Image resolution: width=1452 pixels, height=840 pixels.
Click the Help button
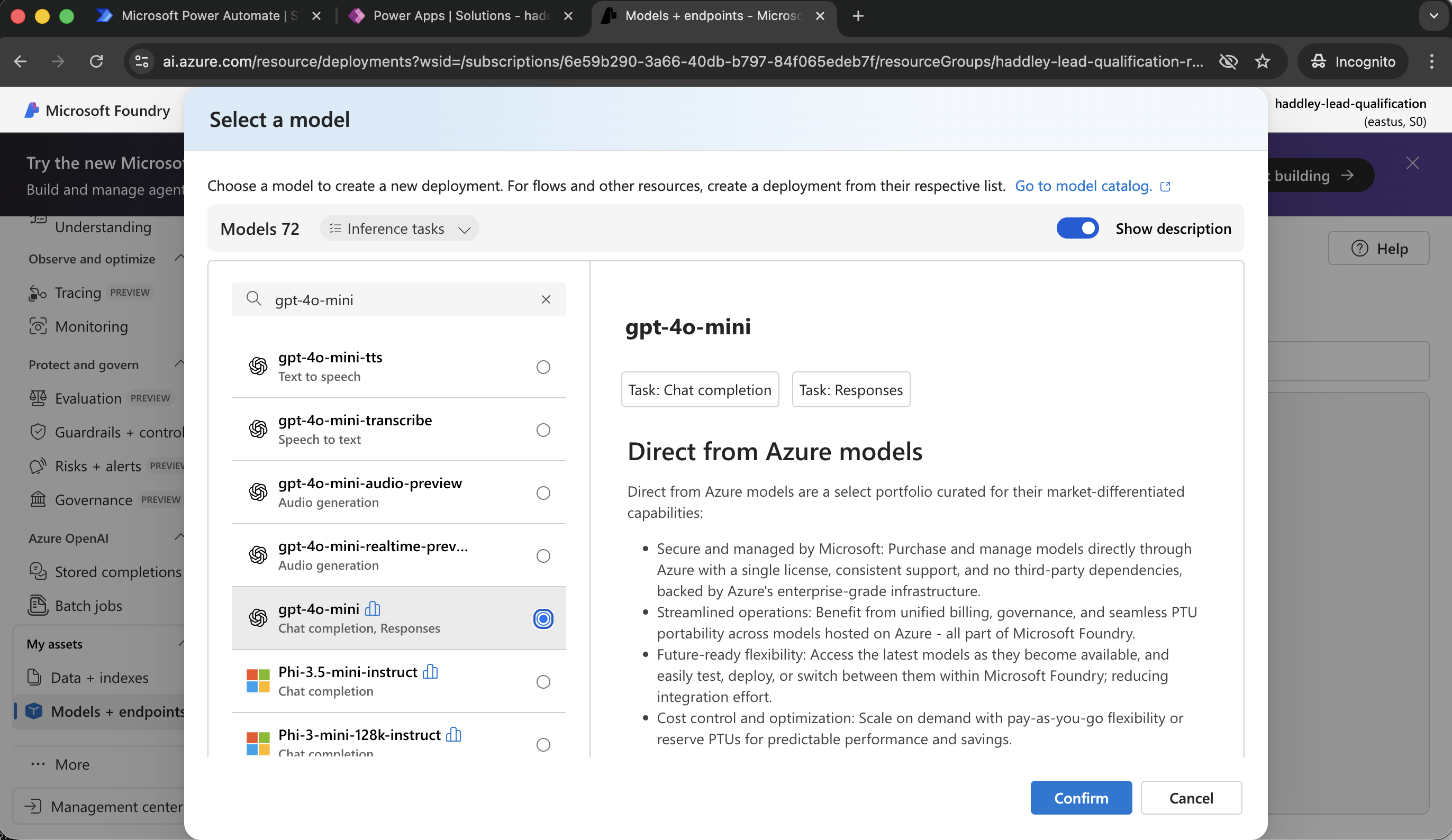point(1379,248)
